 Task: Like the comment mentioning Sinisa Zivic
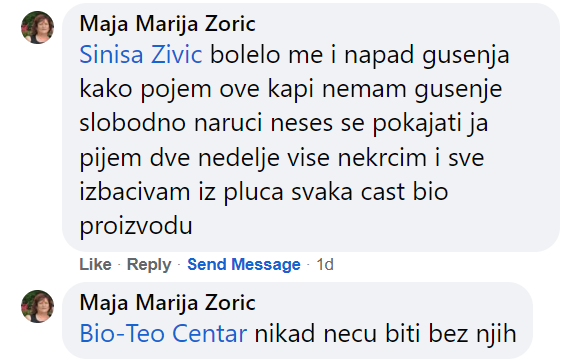(95, 264)
